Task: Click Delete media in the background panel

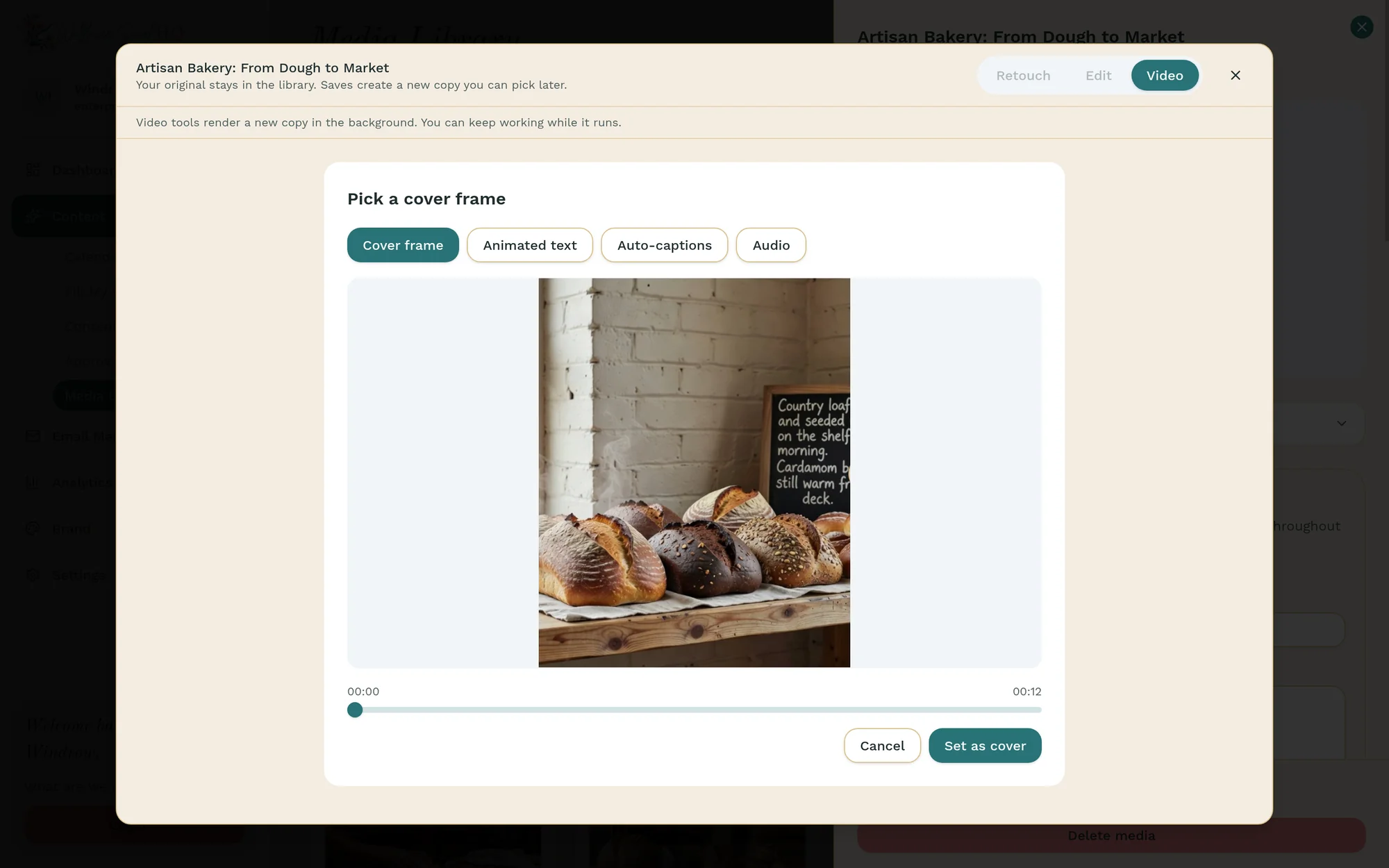Action: coord(1111,835)
